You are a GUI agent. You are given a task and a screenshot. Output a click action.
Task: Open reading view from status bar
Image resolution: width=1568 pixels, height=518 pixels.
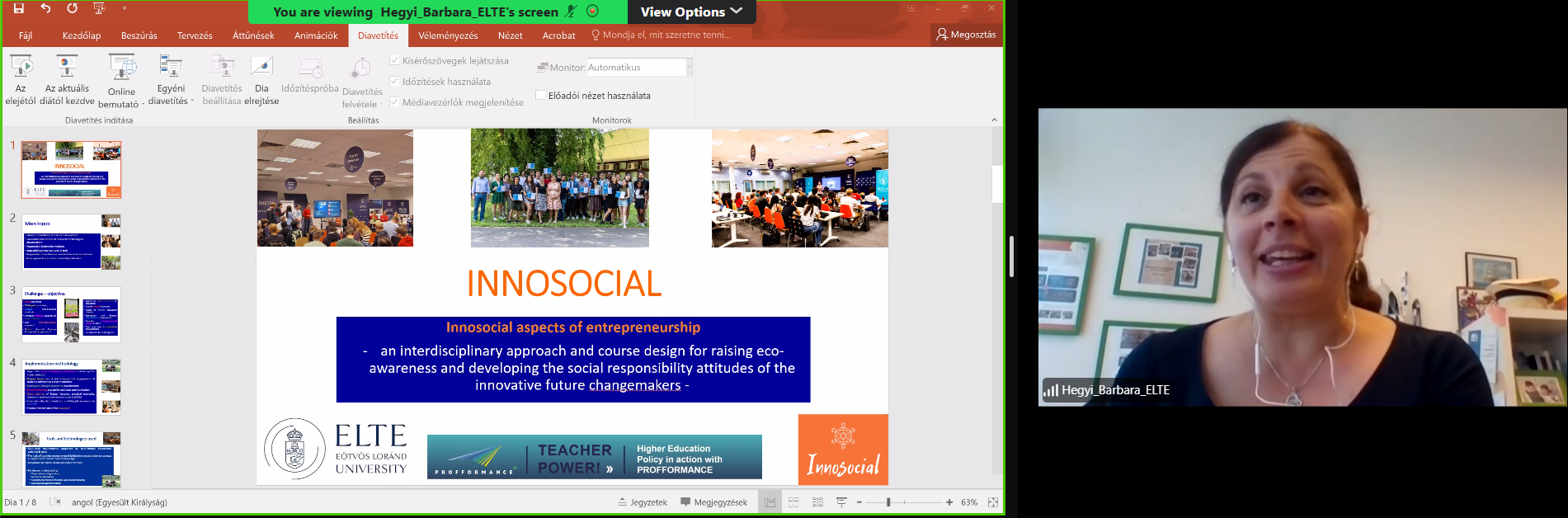click(817, 502)
